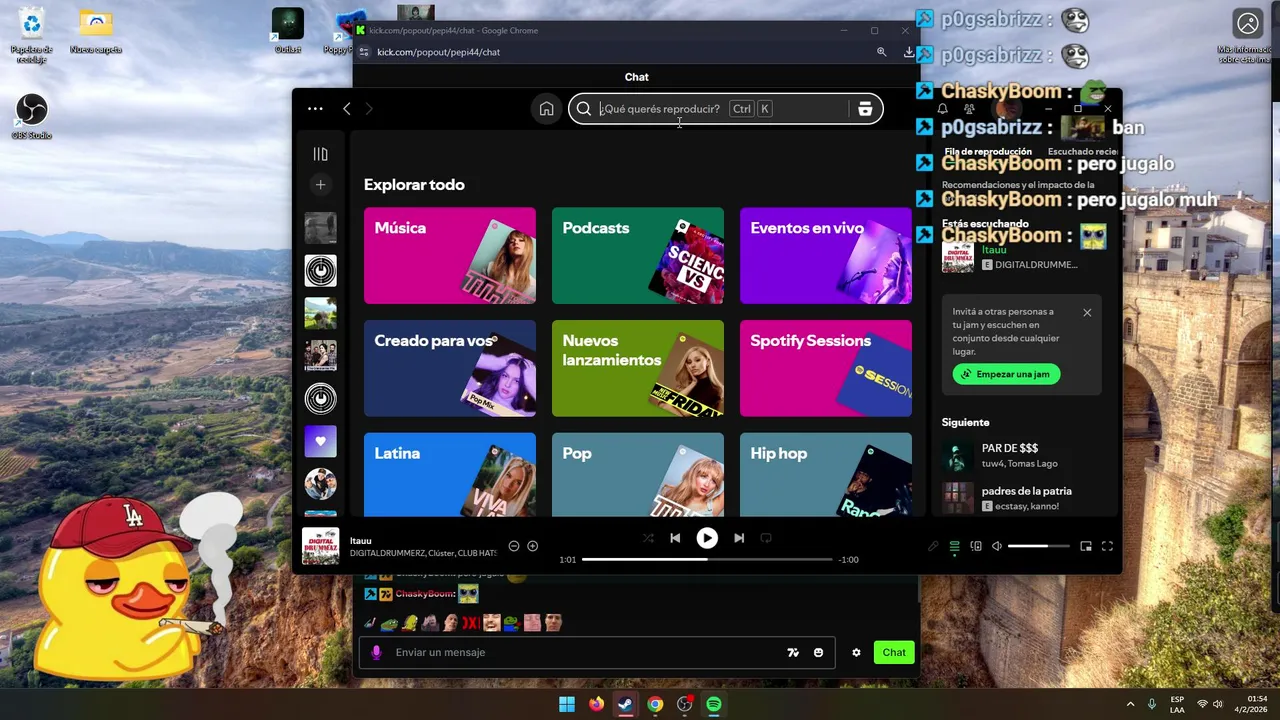Switch to Steam in the taskbar
1280x720 pixels.
click(x=626, y=704)
